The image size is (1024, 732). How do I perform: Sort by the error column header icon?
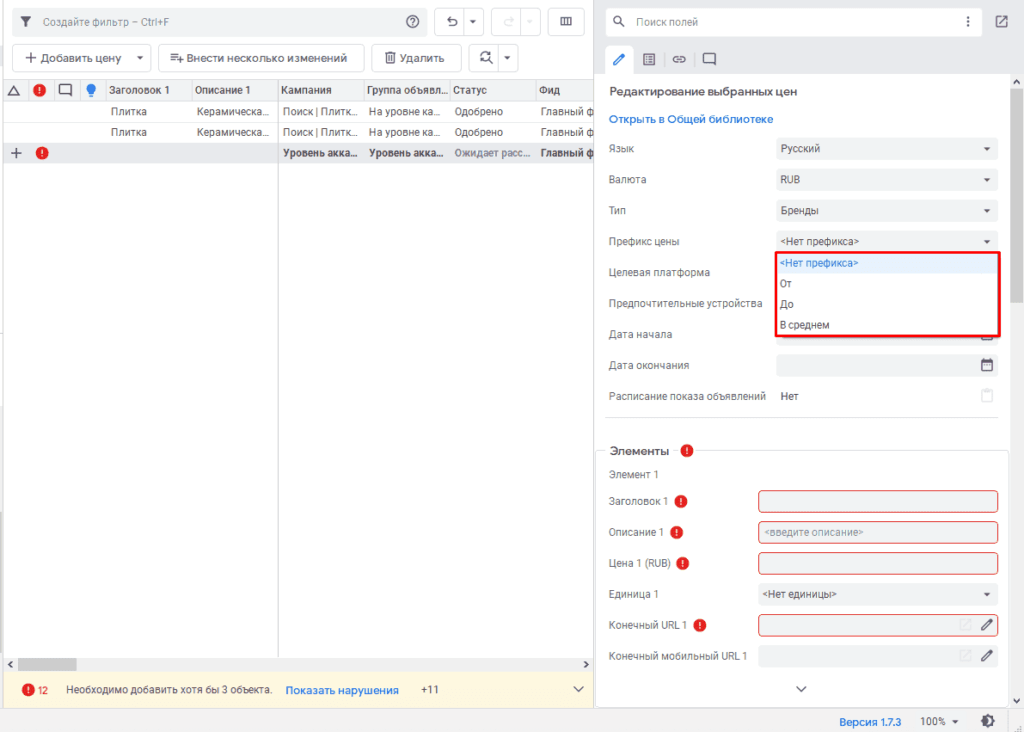pos(40,90)
